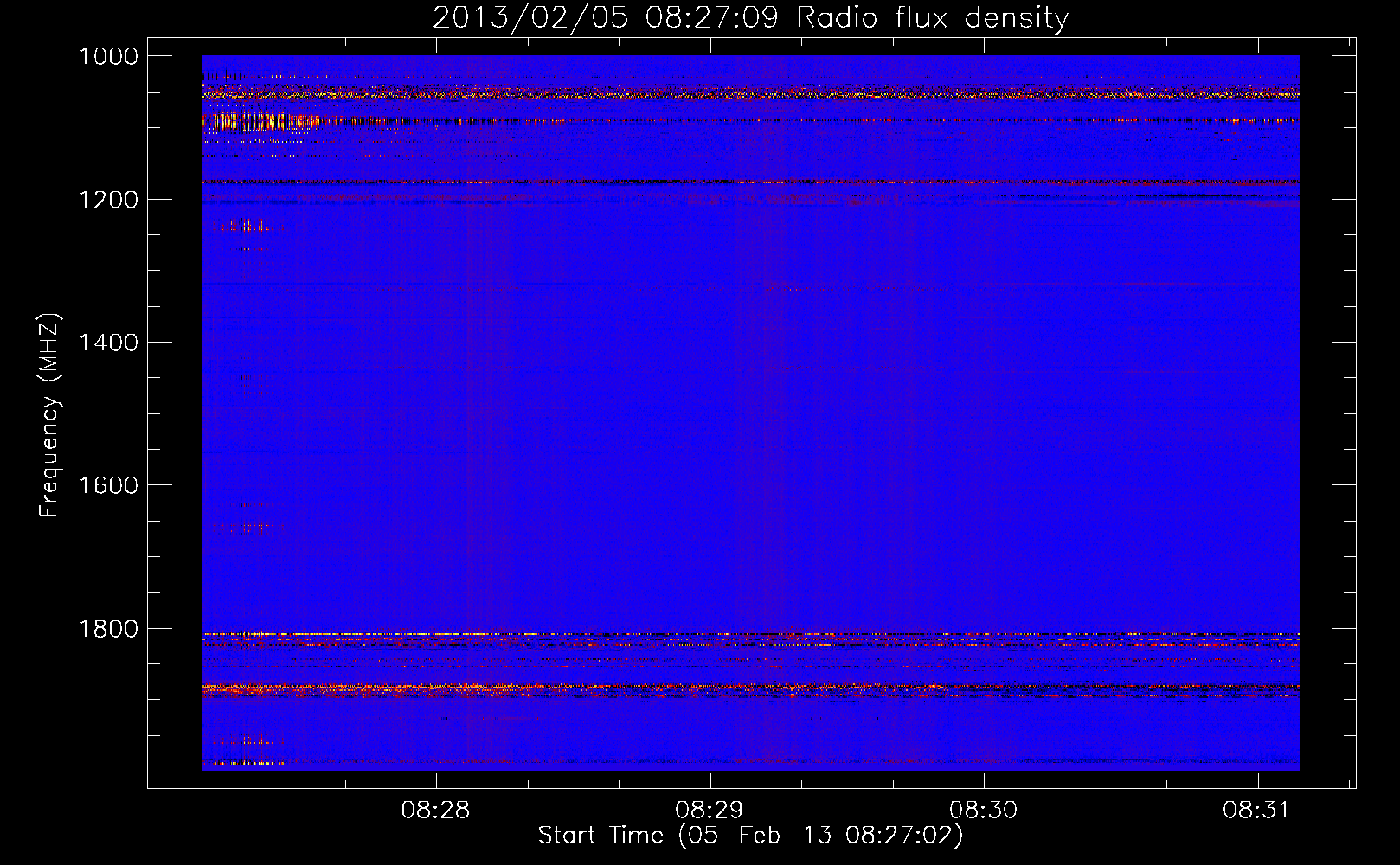
Task: Click the 1200 frequency tick label
Action: (x=108, y=200)
